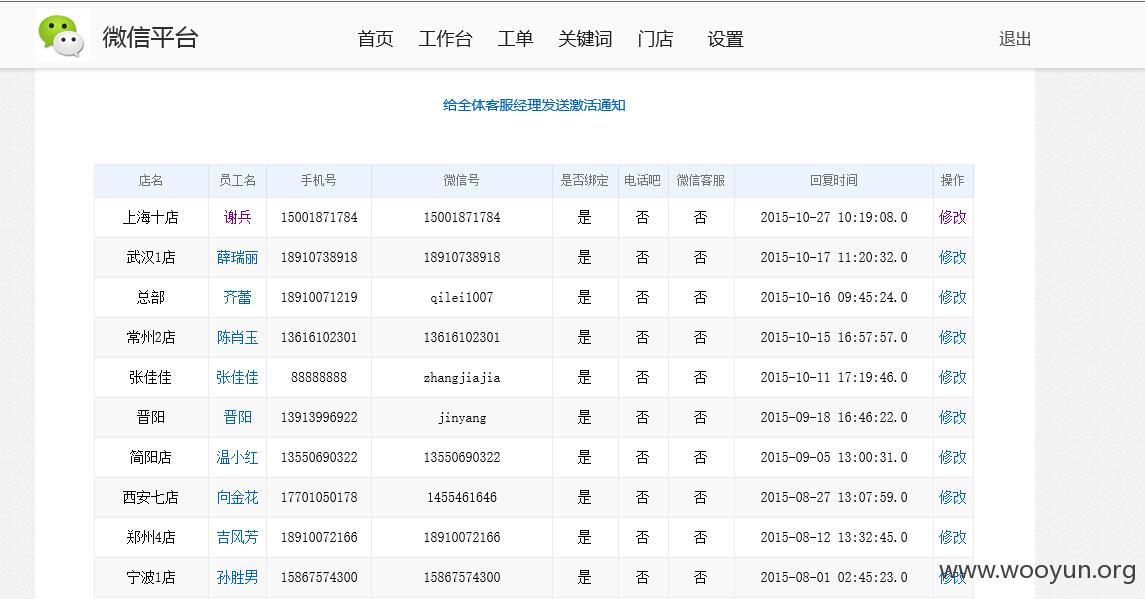The height and width of the screenshot is (599, 1145).
Task: Click 修改 in the 常州2店 row
Action: click(952, 337)
